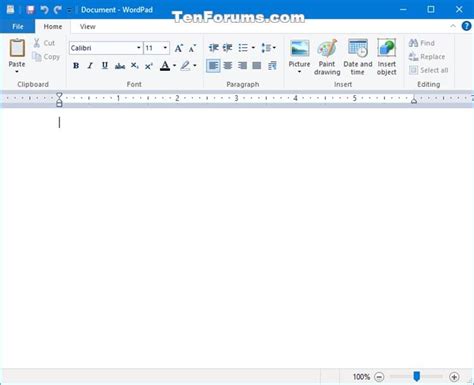The image size is (474, 385).
Task: Switch to the Home tab
Action: pos(53,27)
